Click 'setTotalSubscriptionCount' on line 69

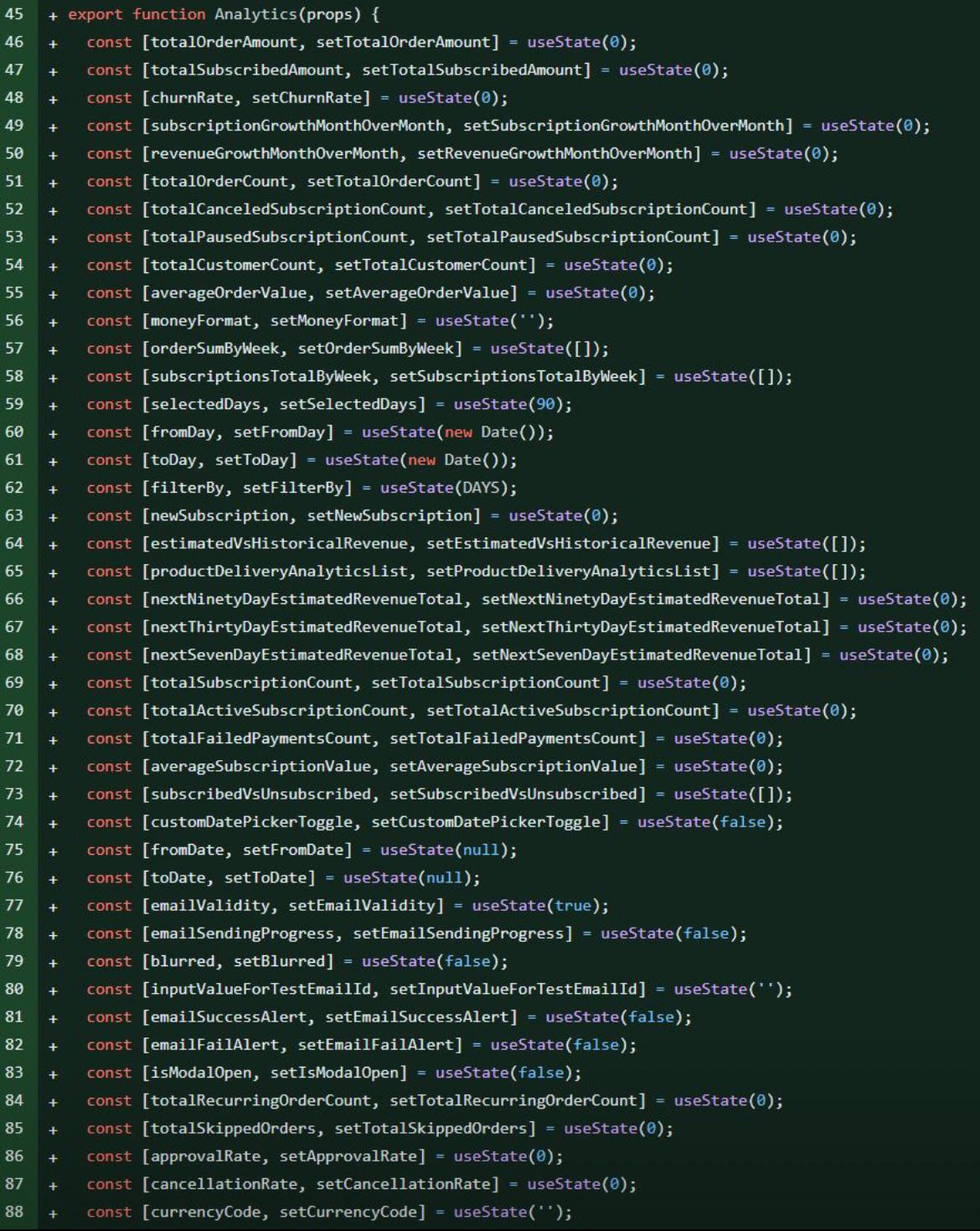pyautogui.click(x=486, y=682)
